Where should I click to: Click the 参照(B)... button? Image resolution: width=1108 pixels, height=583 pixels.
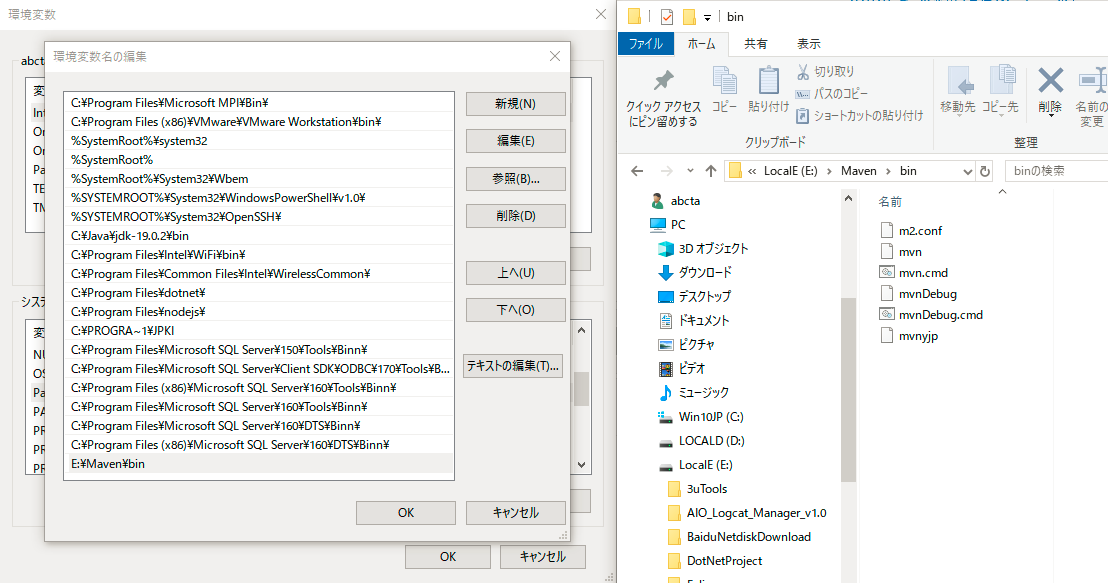click(516, 179)
